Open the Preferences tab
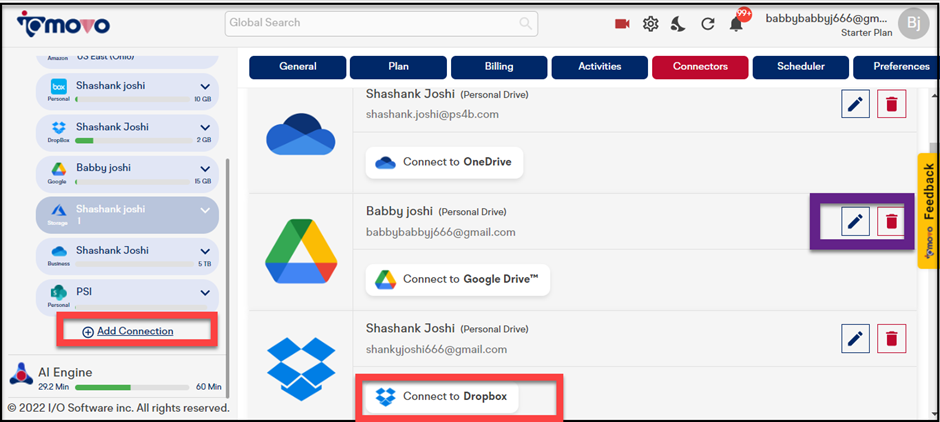Screen dimensions: 940x422 point(896,67)
